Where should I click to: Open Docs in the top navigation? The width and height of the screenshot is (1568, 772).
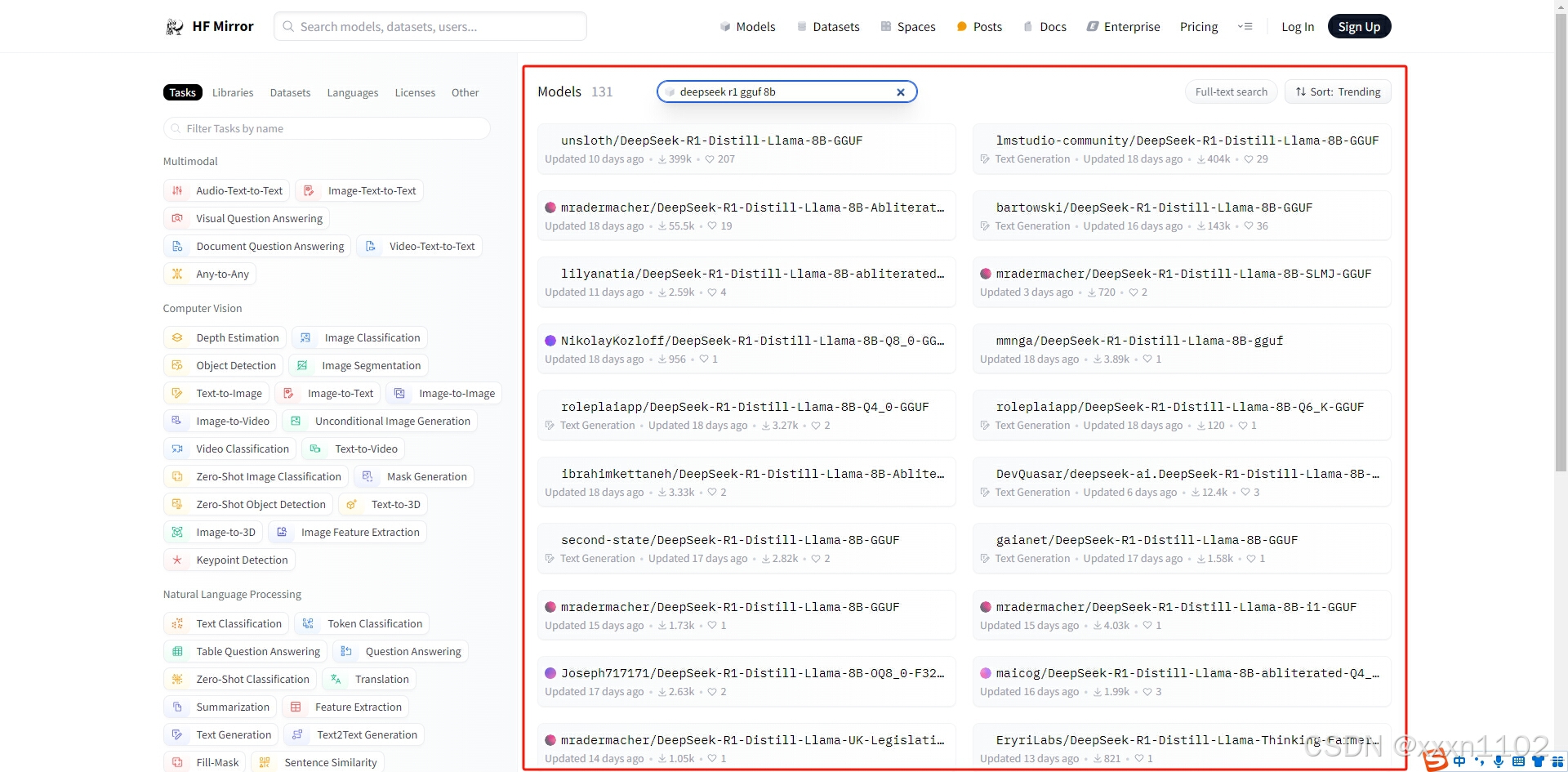pyautogui.click(x=1045, y=27)
